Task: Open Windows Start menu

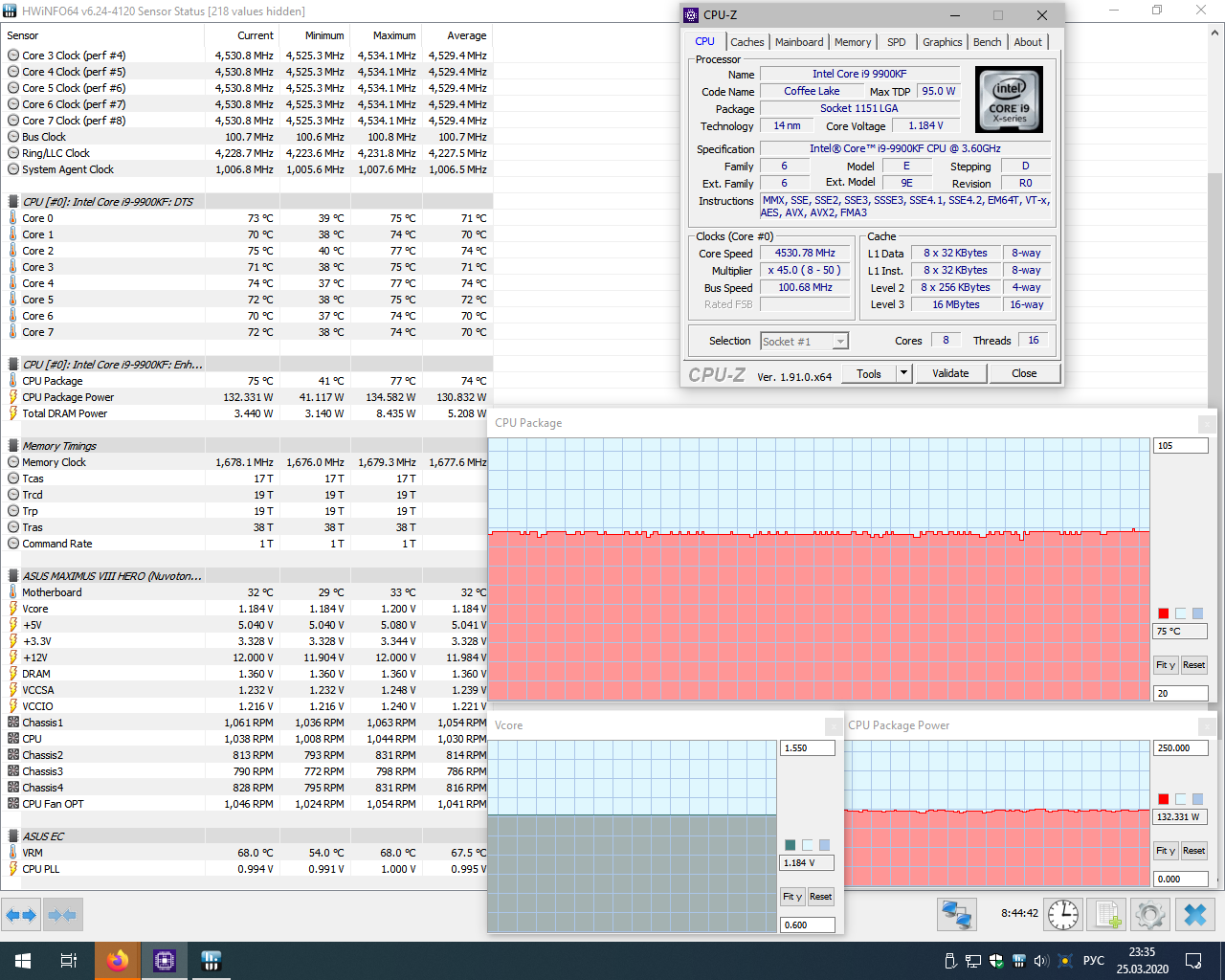Action: (x=23, y=960)
